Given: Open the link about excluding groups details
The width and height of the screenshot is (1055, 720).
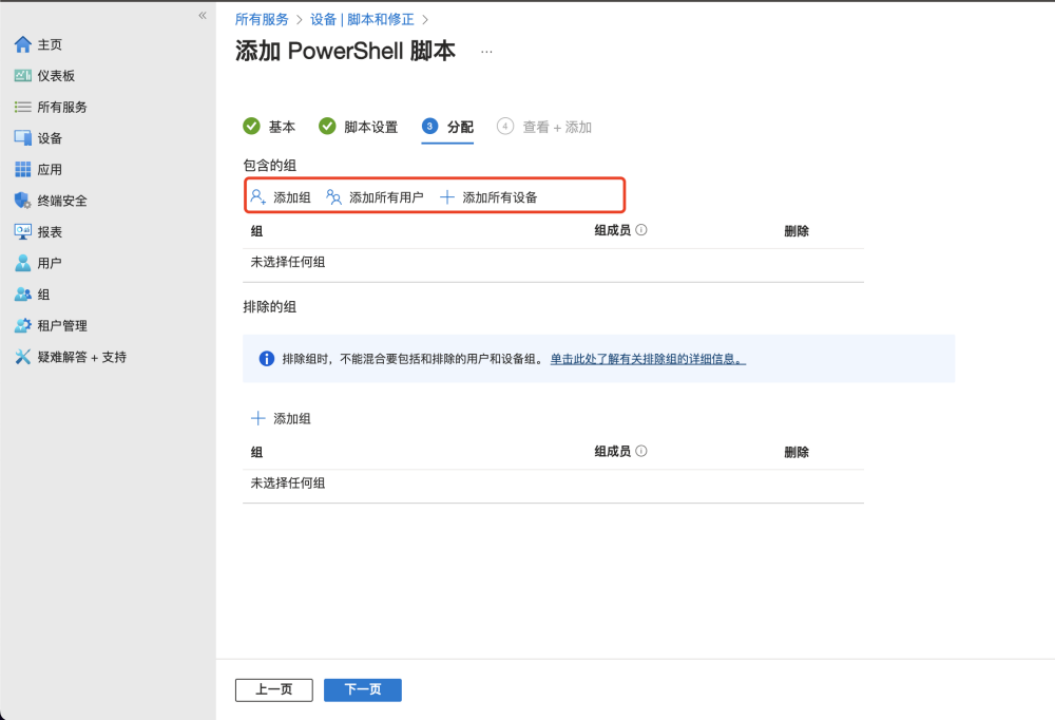Looking at the screenshot, I should click(x=648, y=359).
